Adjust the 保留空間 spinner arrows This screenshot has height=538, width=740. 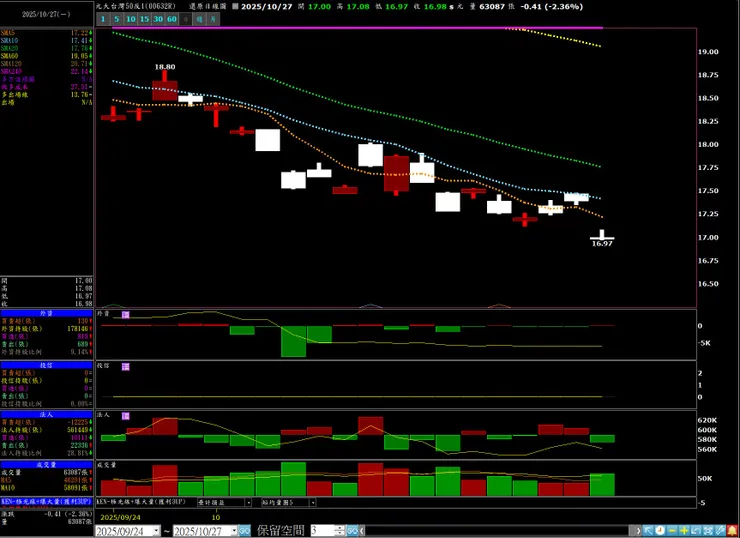tap(339, 531)
